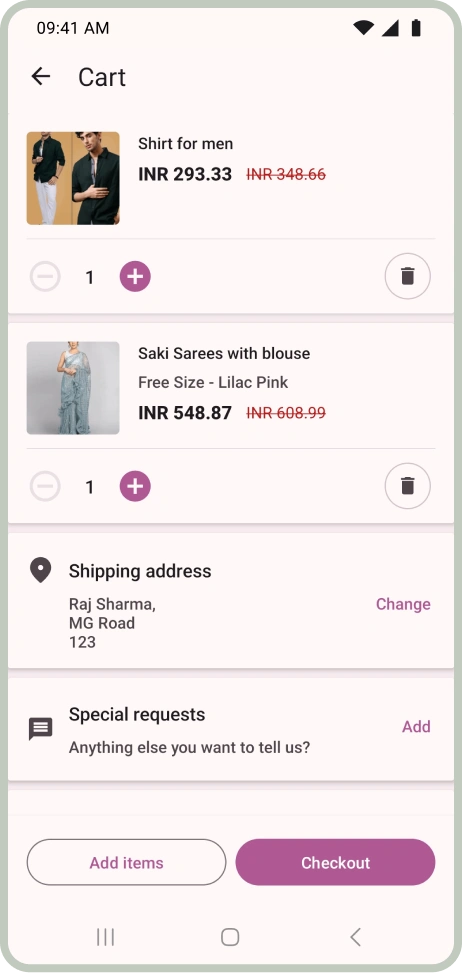Tap the shipping address location pin icon
462x973 pixels.
[x=40, y=570]
